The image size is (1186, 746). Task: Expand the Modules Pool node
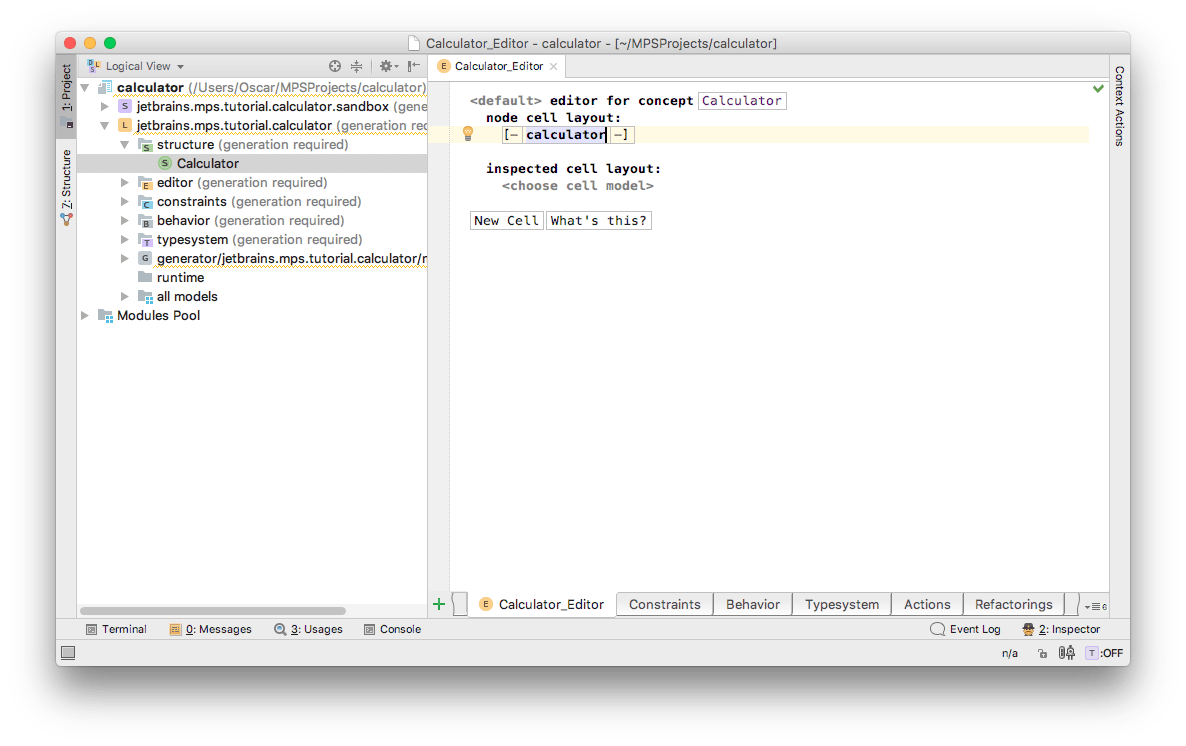tap(85, 316)
